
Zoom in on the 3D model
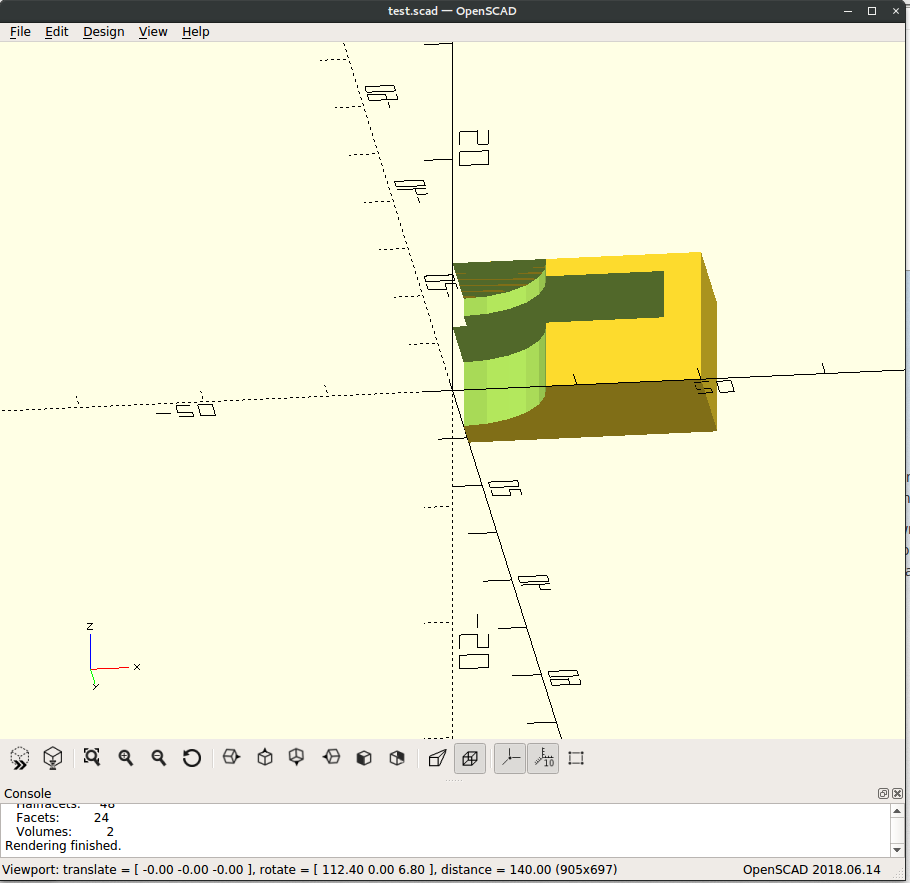click(126, 758)
